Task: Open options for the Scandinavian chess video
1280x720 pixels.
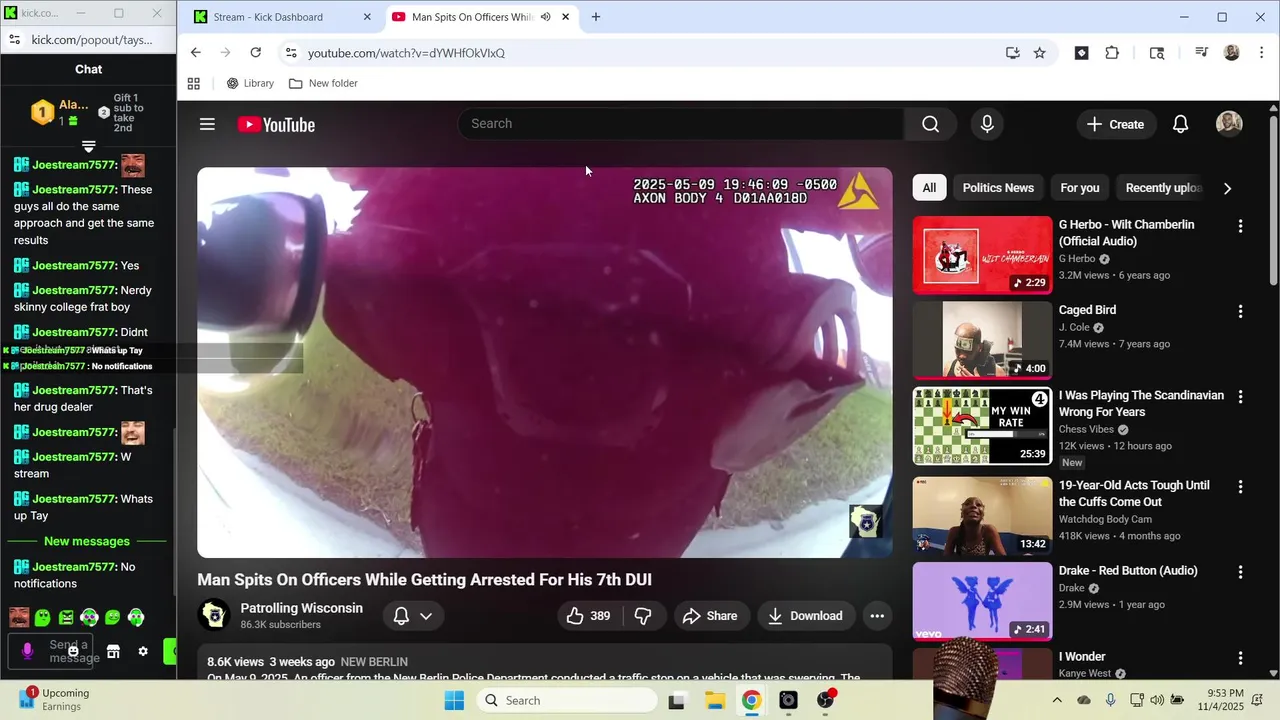Action: 1240,397
